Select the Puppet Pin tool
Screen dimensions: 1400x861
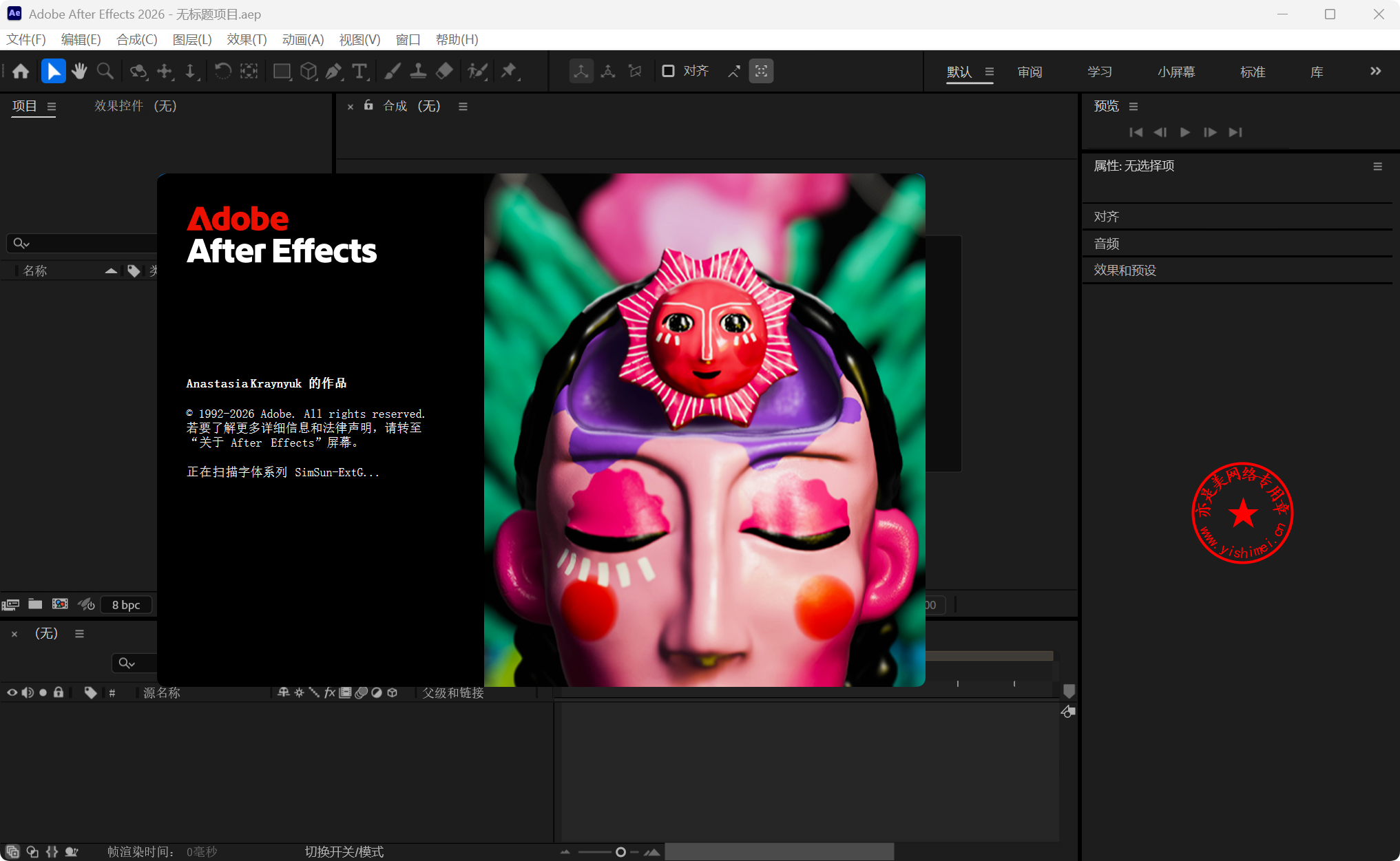click(509, 71)
